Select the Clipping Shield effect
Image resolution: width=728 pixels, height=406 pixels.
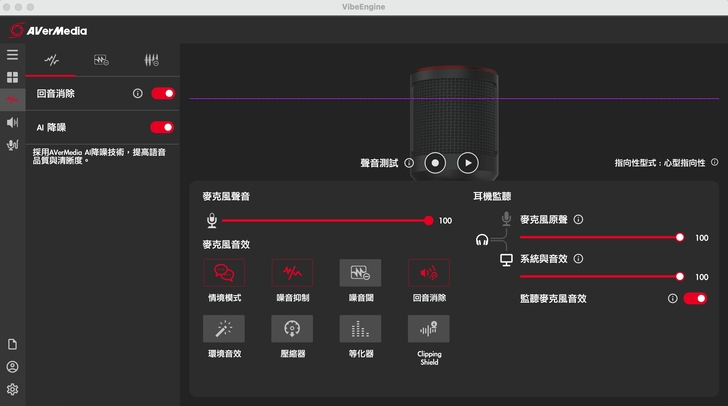(428, 328)
